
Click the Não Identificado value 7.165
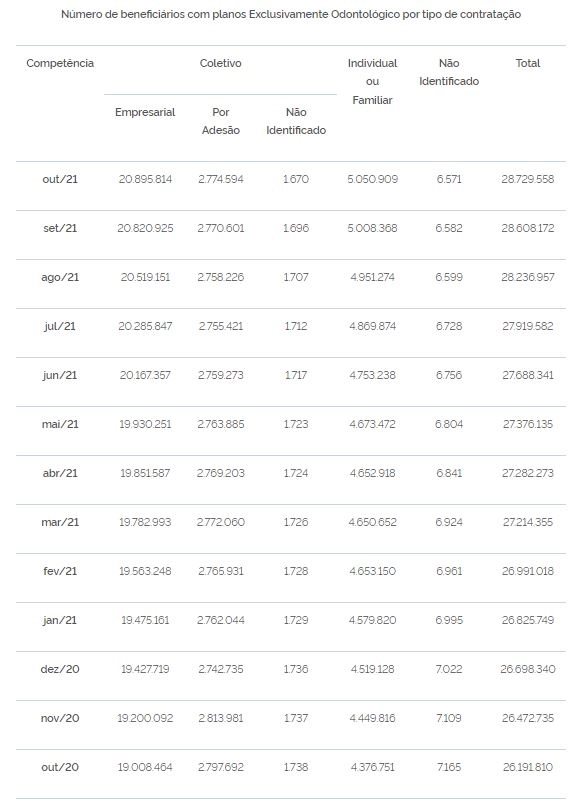(x=448, y=767)
